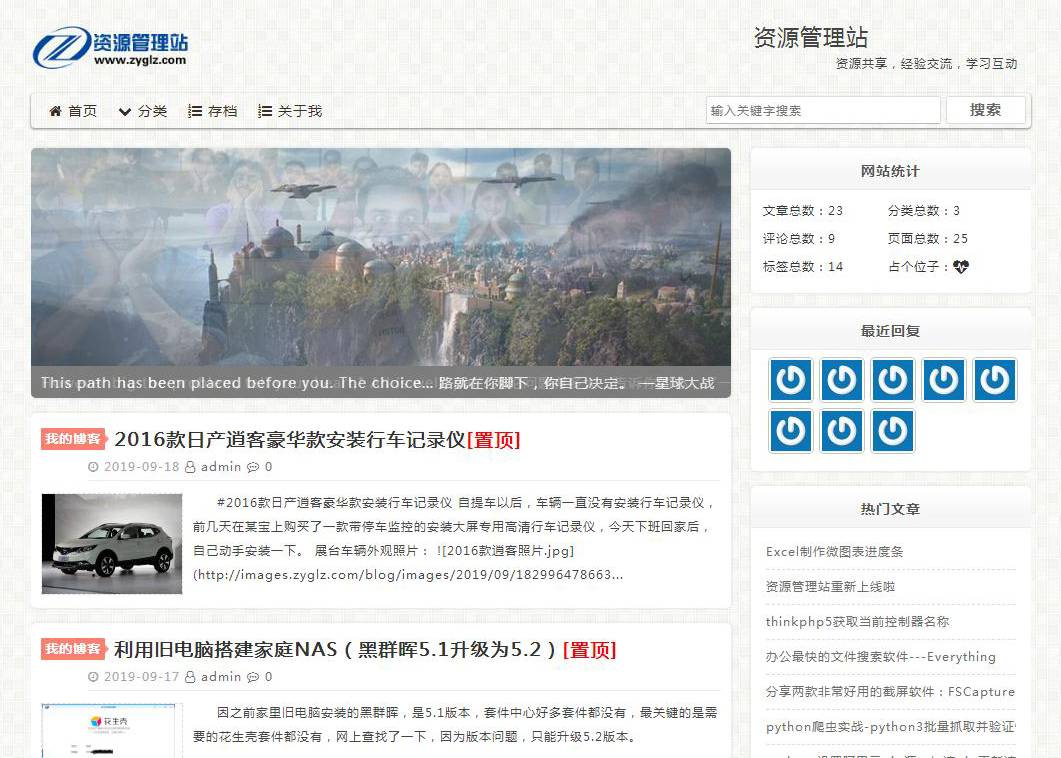Click the 搜索 button

point(985,110)
